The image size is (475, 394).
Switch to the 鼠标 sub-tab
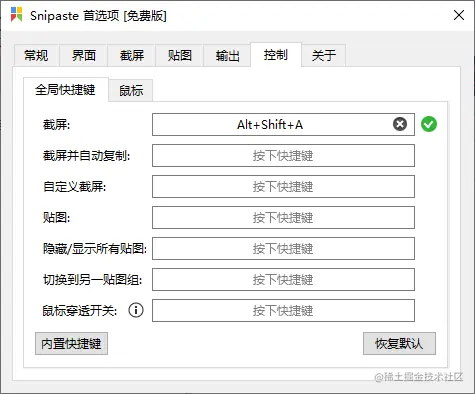[131, 91]
